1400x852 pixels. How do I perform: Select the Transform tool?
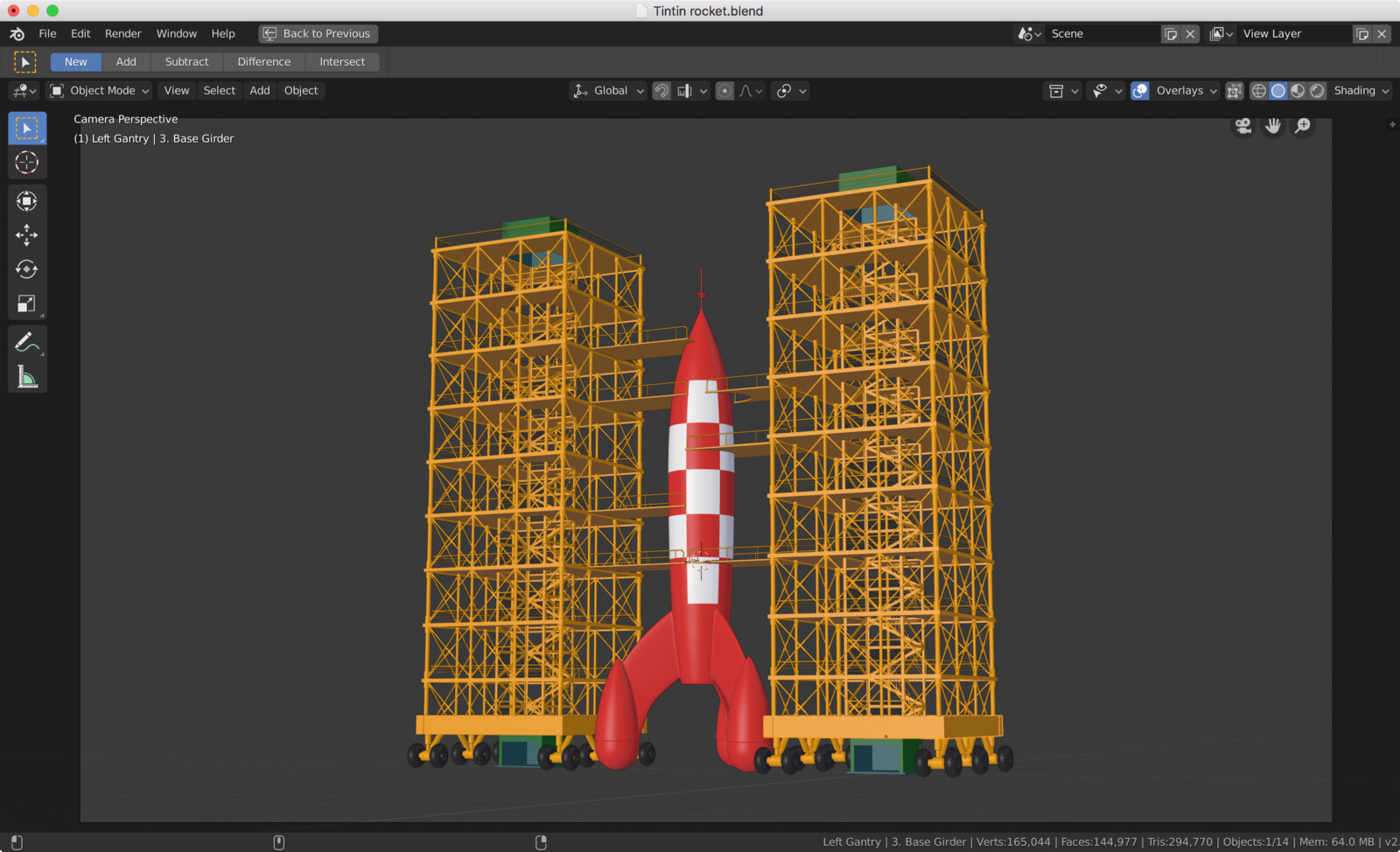click(x=27, y=201)
